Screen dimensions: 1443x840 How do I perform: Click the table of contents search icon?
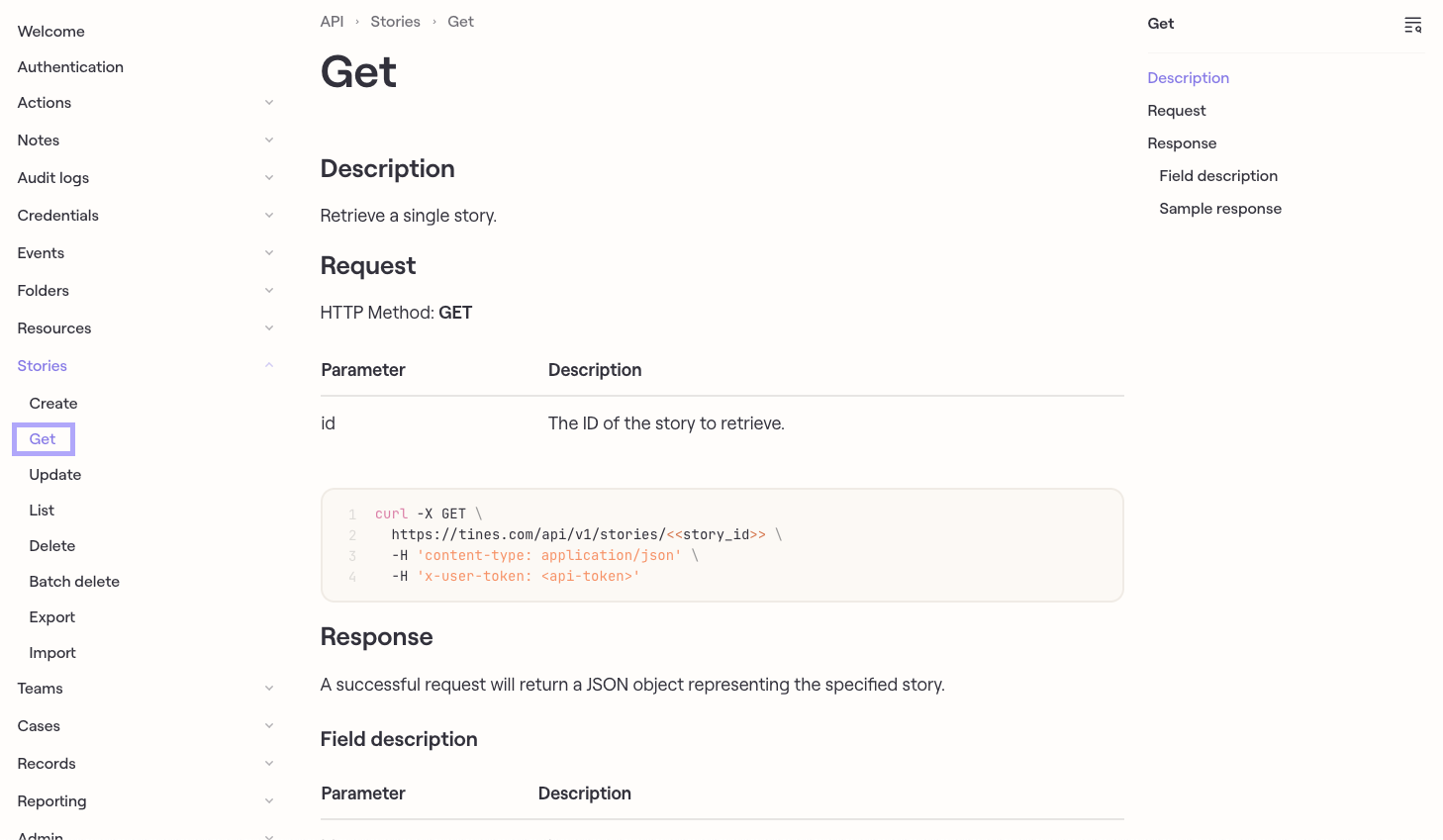click(1412, 25)
